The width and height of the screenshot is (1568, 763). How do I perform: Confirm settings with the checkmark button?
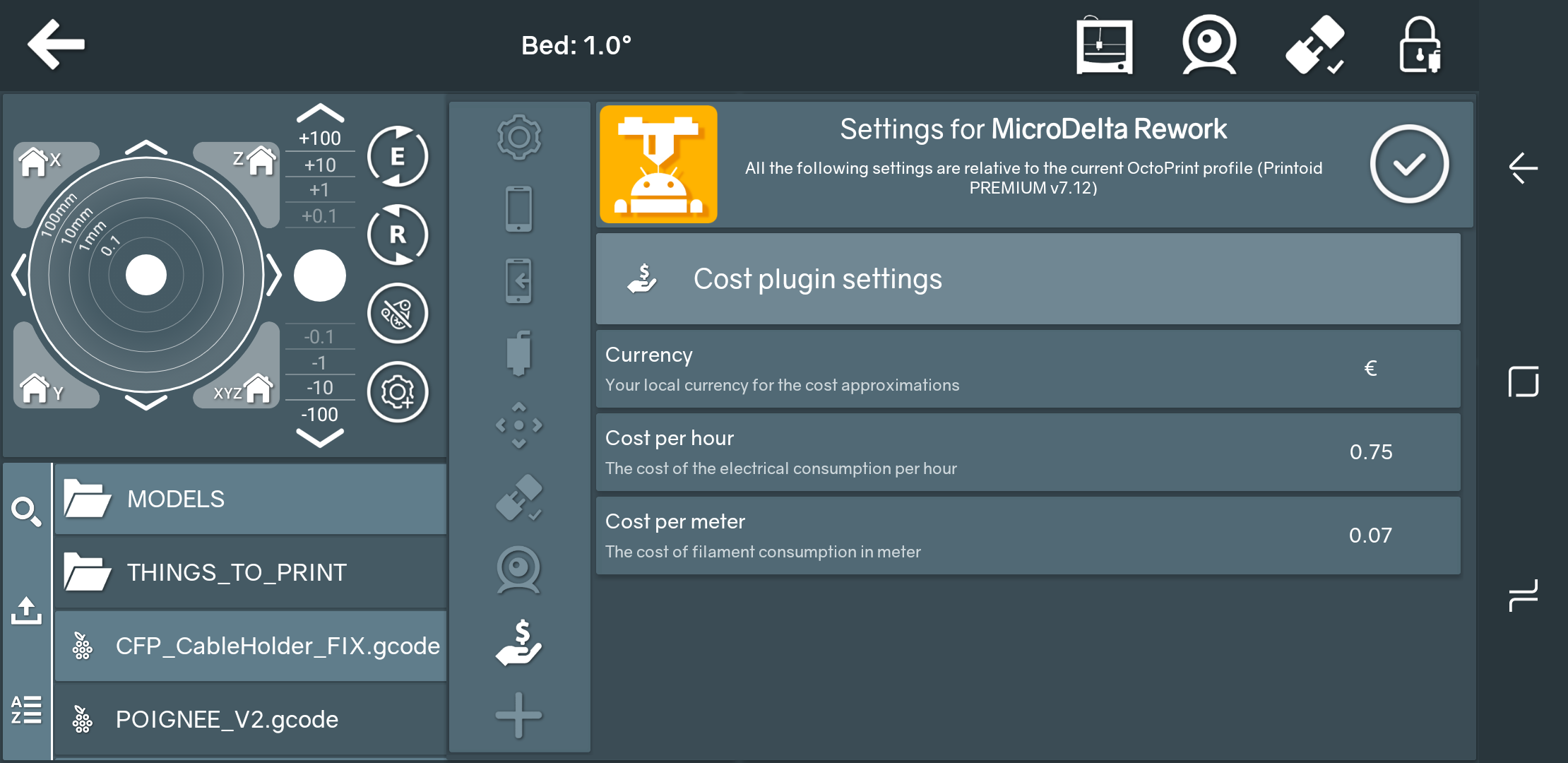click(1409, 165)
